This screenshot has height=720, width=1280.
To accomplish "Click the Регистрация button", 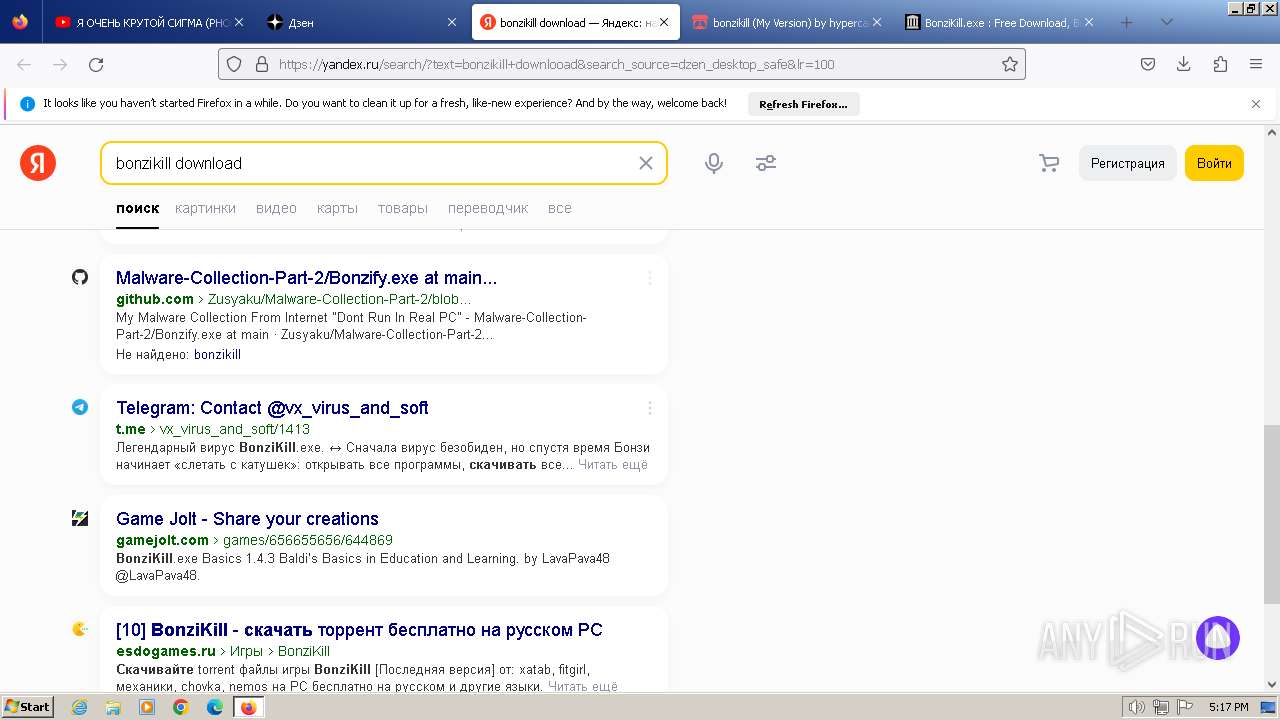I will pyautogui.click(x=1127, y=163).
